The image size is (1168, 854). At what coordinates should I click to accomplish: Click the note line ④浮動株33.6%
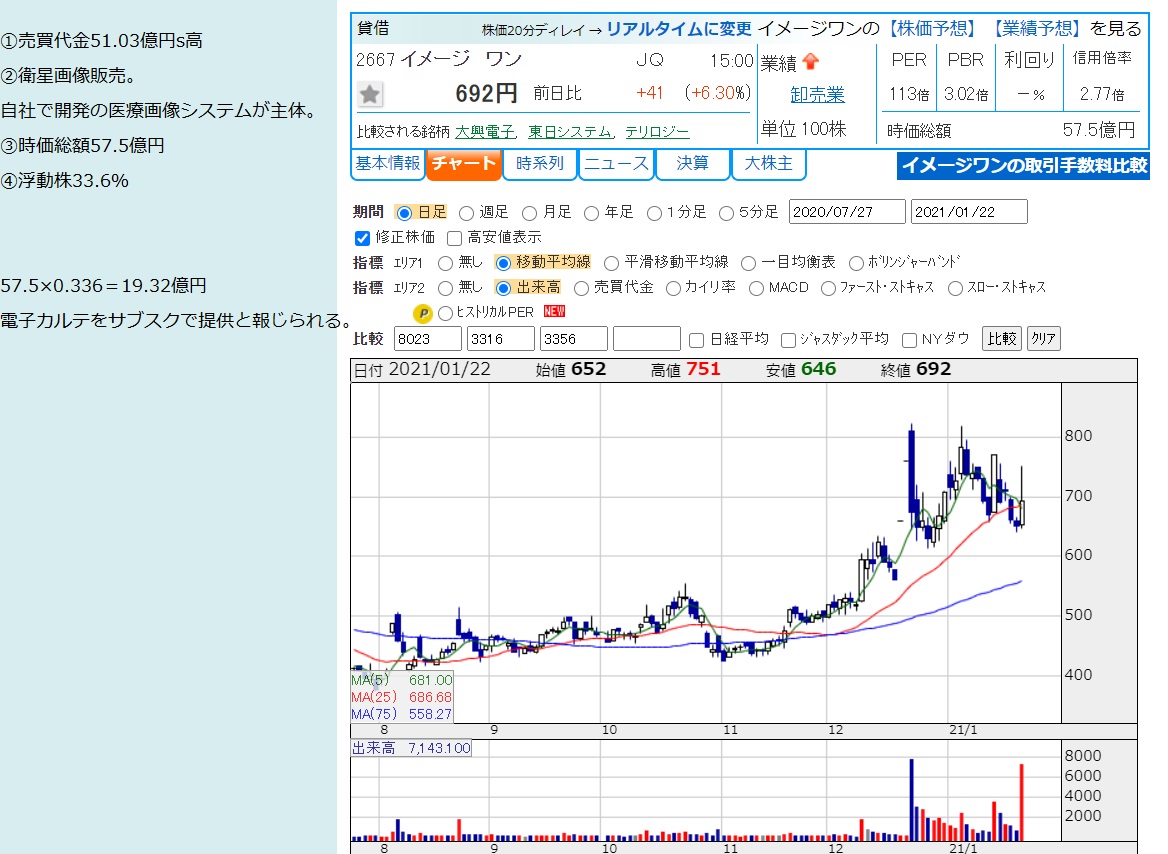coord(65,181)
